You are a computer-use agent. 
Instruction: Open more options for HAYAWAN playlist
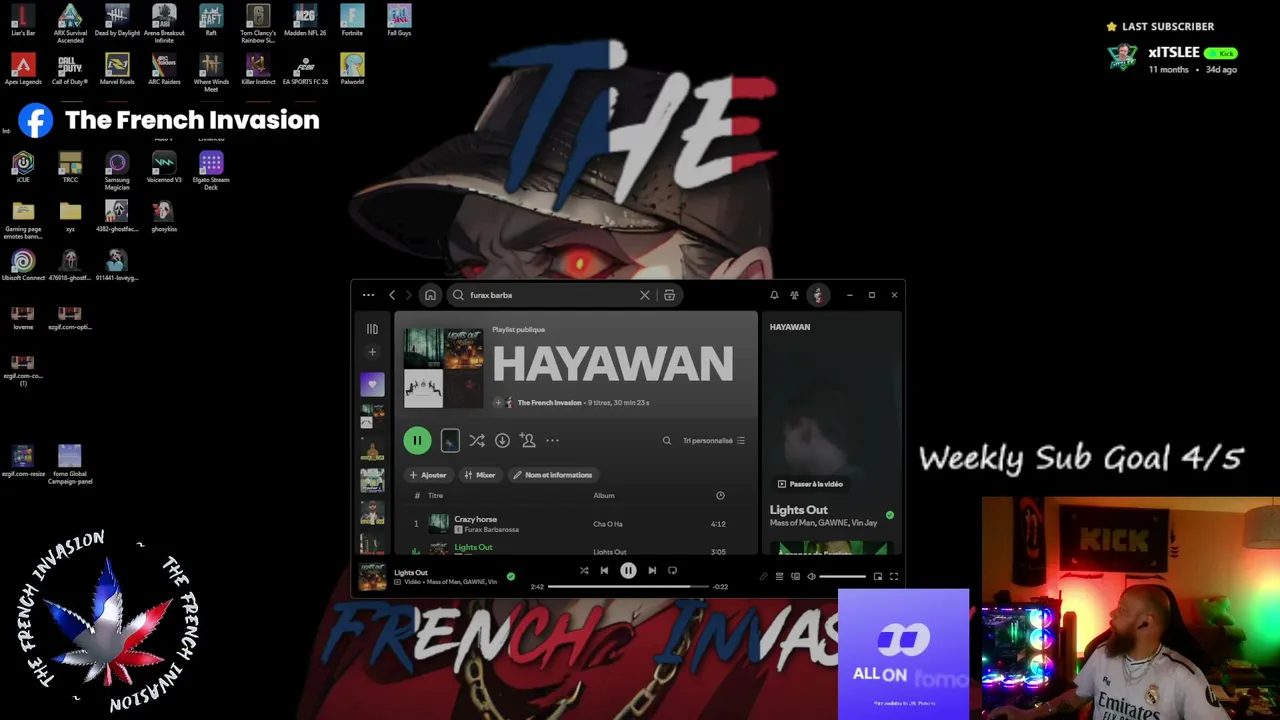click(x=552, y=440)
